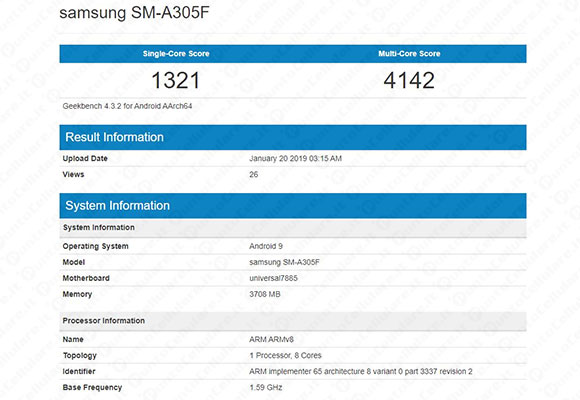Click the Views label
This screenshot has width=580, height=400.
pos(73,174)
